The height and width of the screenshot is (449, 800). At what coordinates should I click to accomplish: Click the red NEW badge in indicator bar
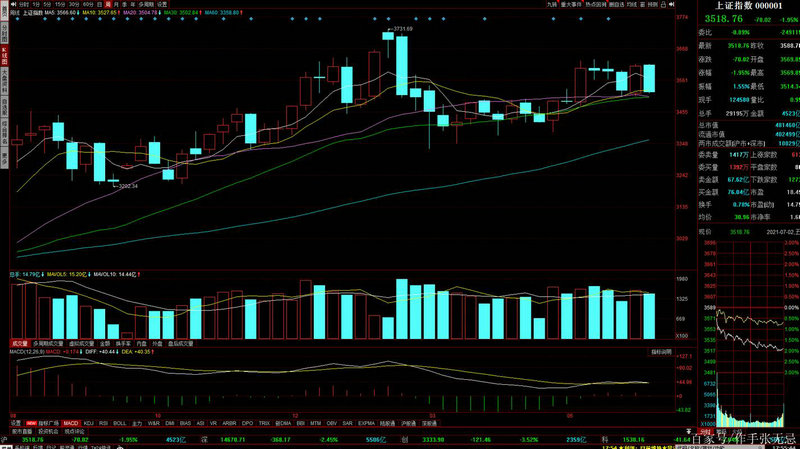point(31,423)
